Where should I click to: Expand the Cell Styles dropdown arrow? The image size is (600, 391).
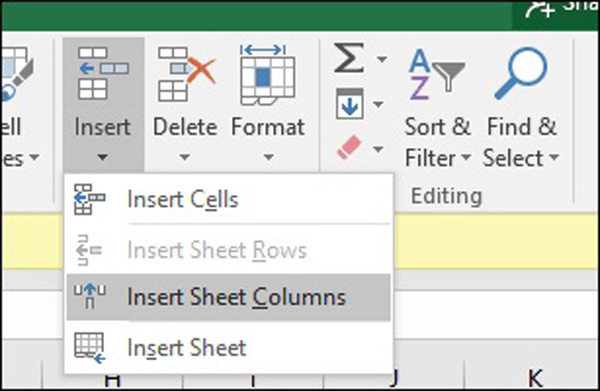pos(34,157)
